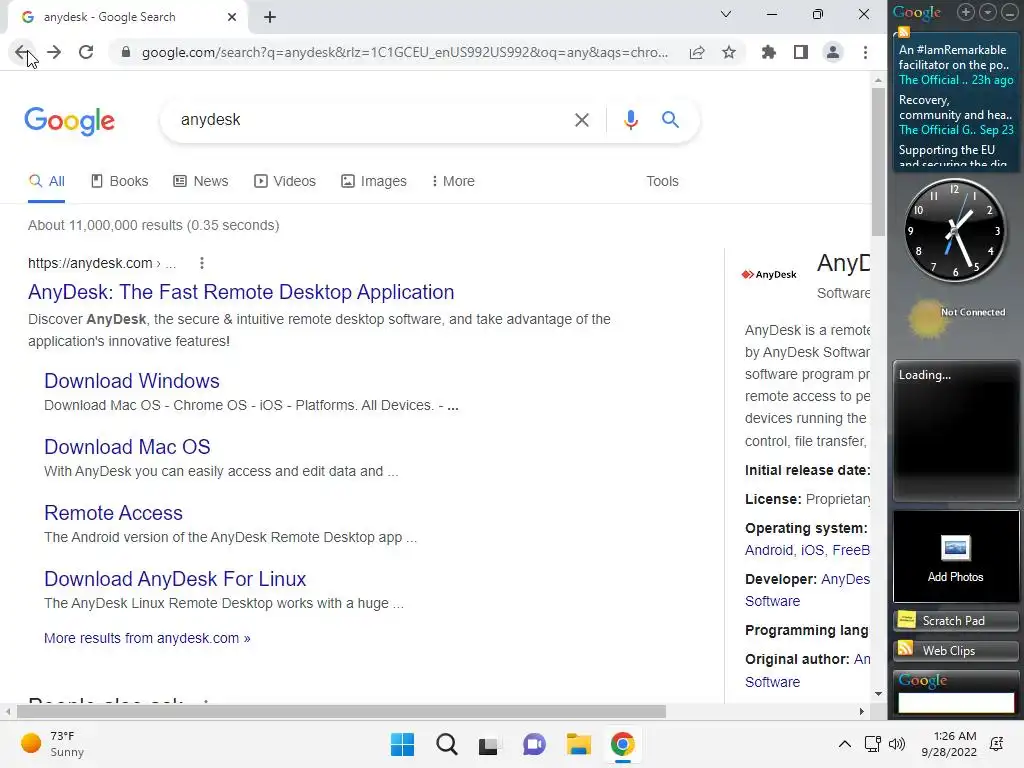Click the Android link in Operating system
The image size is (1024, 768).
[769, 550]
